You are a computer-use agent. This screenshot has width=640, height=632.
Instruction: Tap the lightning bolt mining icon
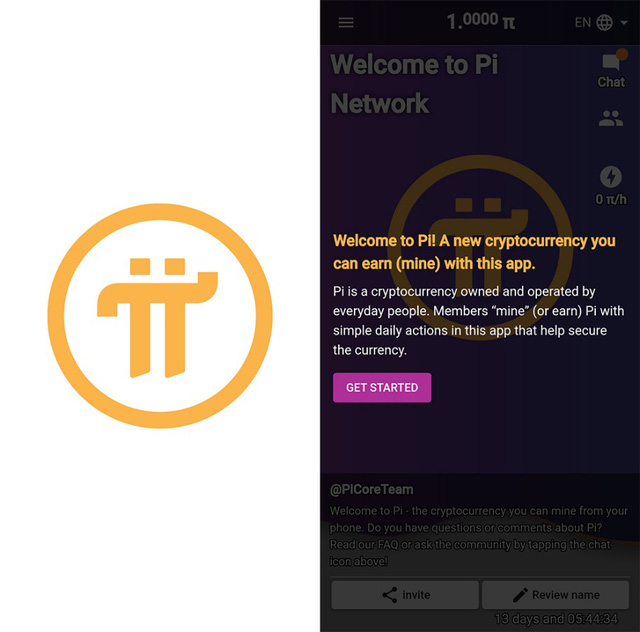[611, 177]
